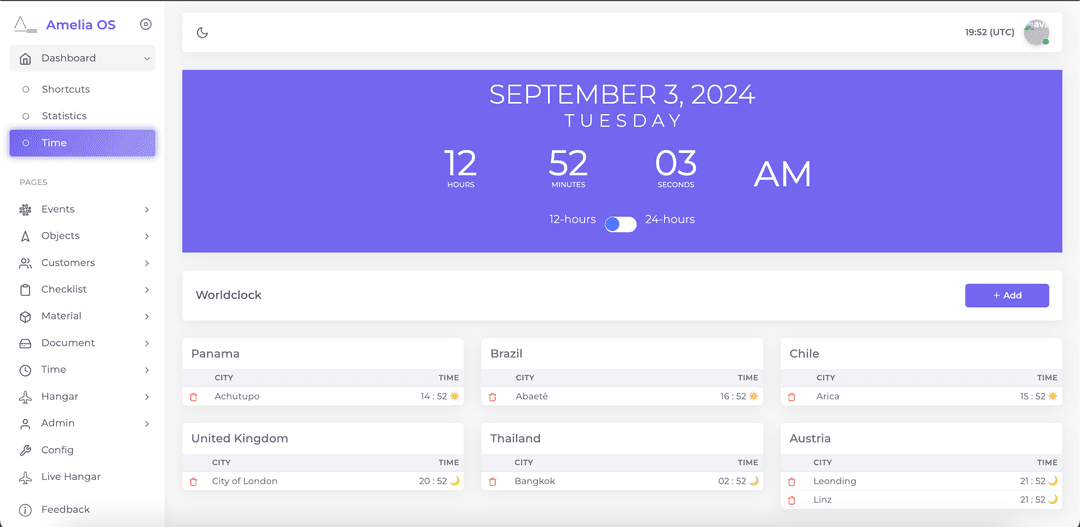Viewport: 1080px width, 527px height.
Task: Click the 12-hours label
Action: point(572,220)
